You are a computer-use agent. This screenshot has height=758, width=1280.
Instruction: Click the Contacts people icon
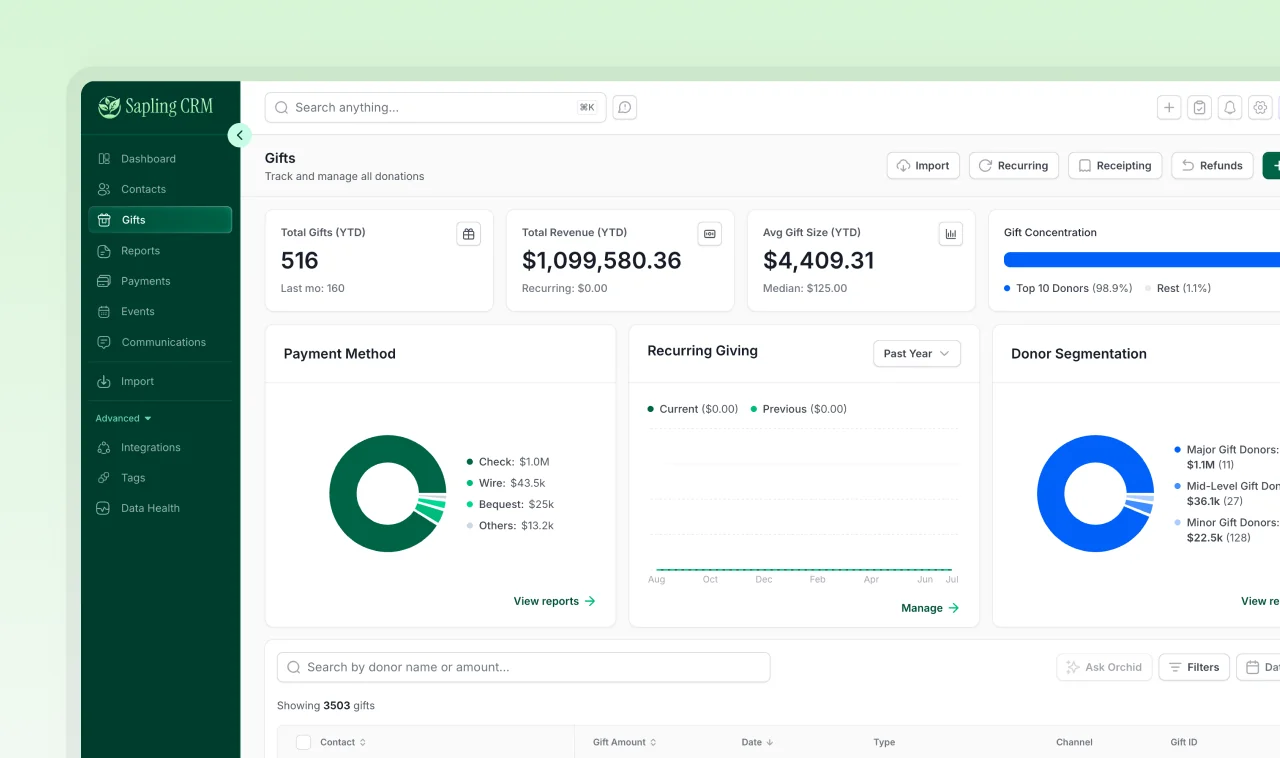pyautogui.click(x=104, y=189)
